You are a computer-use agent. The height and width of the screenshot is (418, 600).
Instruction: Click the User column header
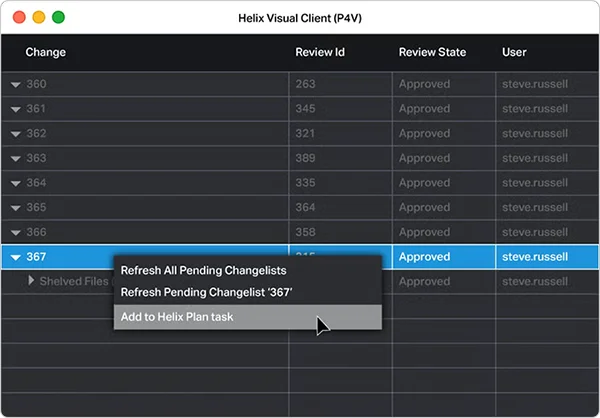[x=514, y=52]
